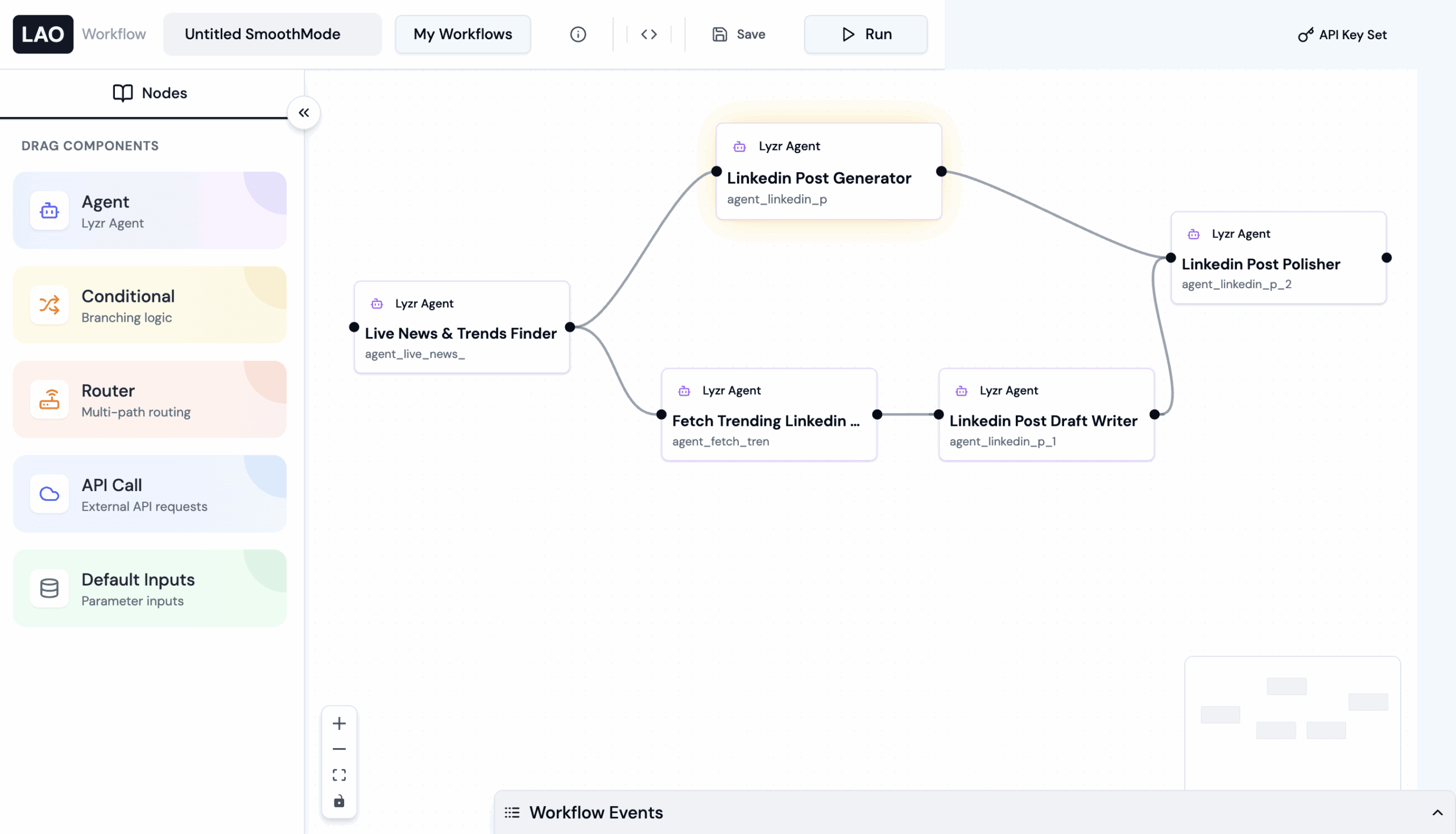Click the Save button

click(x=739, y=34)
